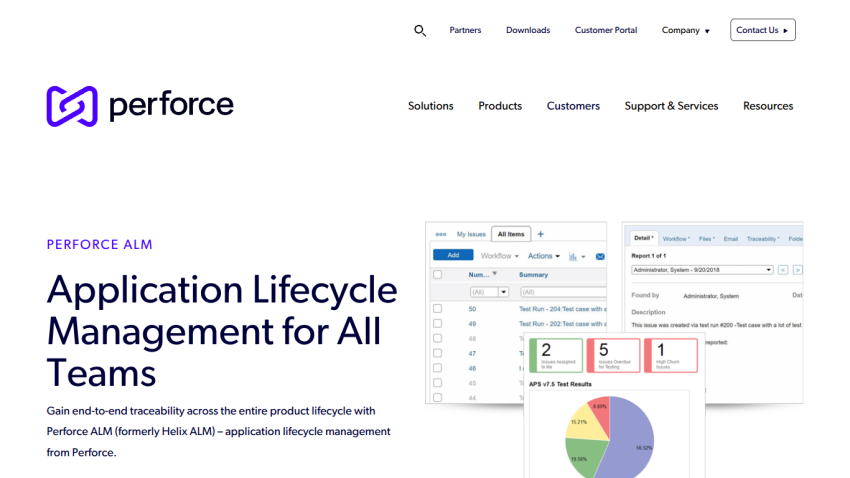Image resolution: width=850 pixels, height=478 pixels.
Task: Switch to the Email tab
Action: 731,239
